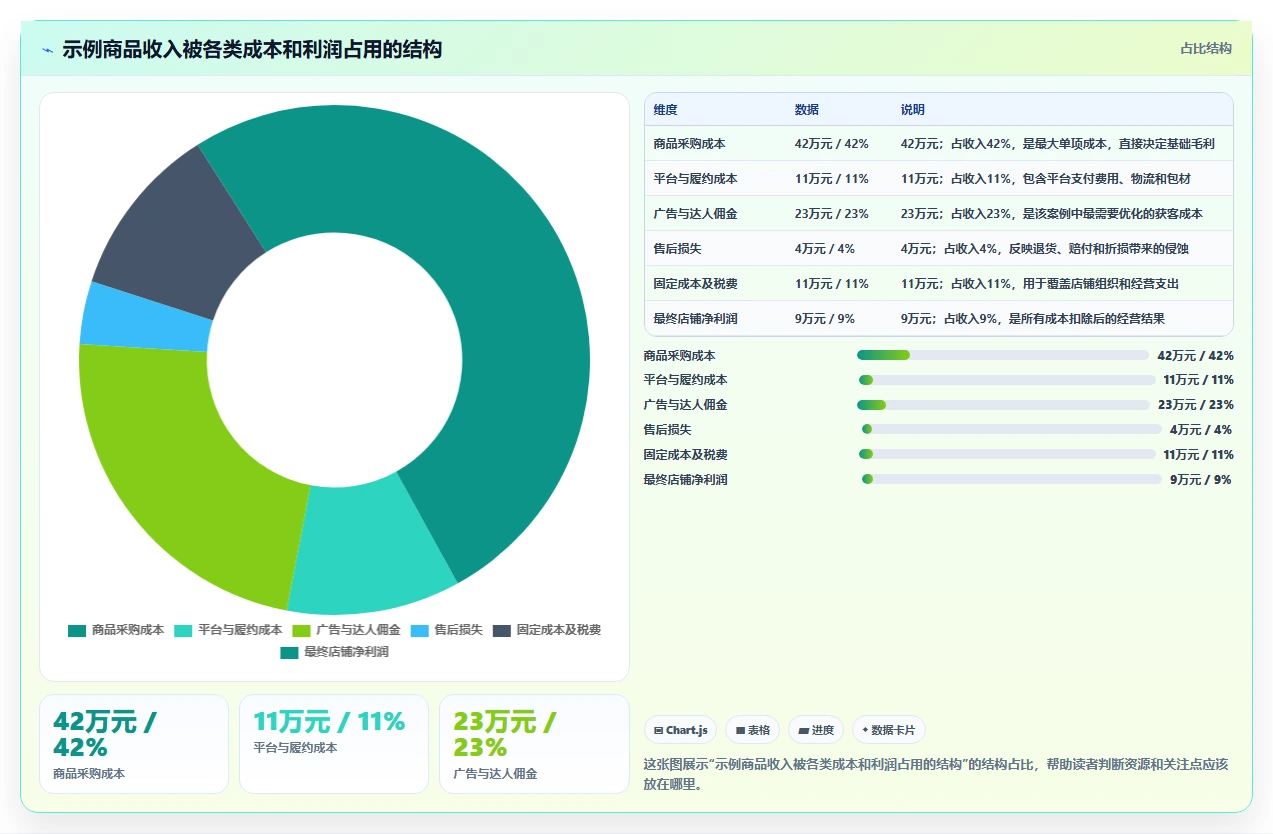
Task: Click the 说明 column header
Action: point(912,110)
